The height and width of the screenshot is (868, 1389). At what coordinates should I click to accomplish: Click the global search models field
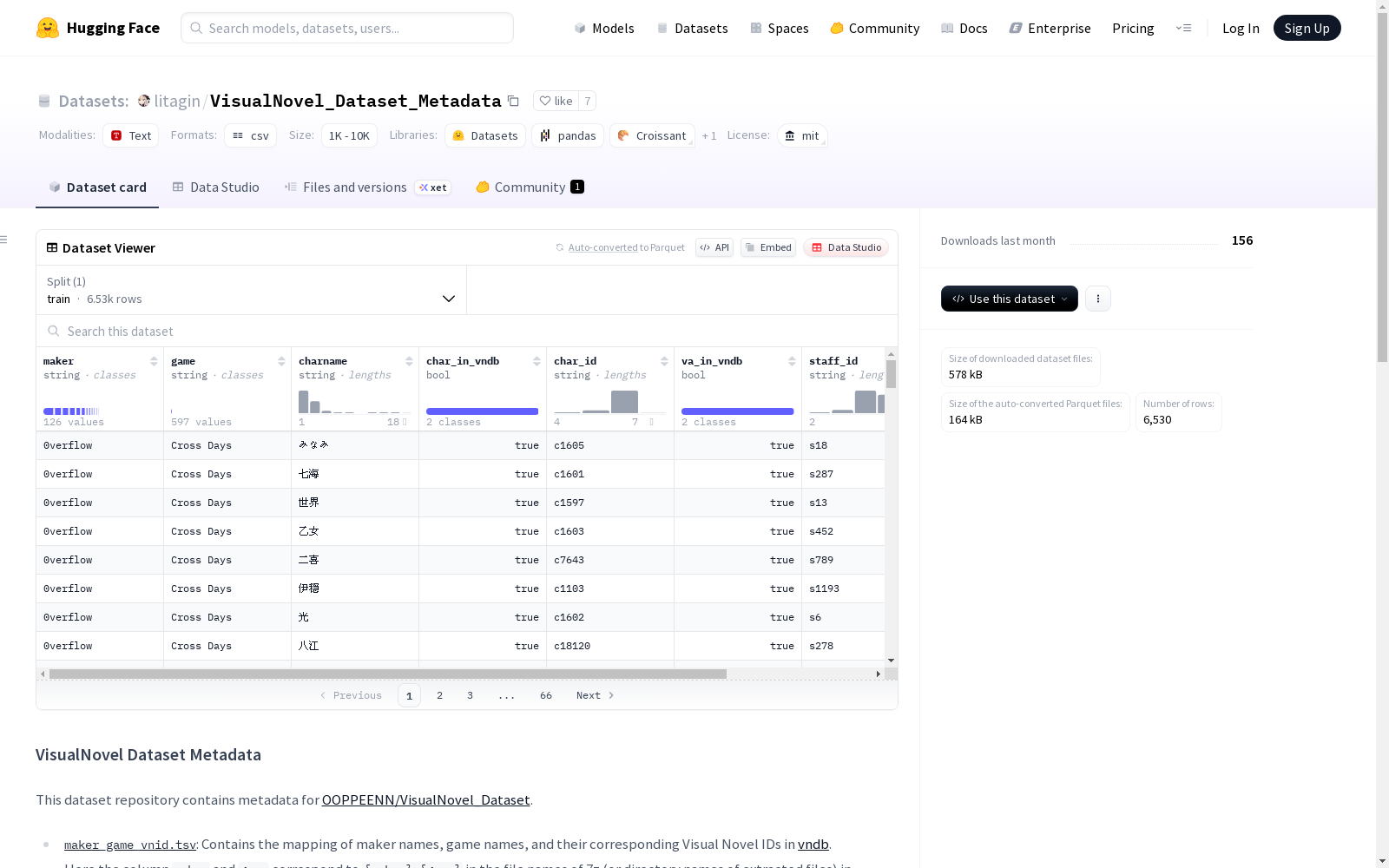tap(347, 28)
